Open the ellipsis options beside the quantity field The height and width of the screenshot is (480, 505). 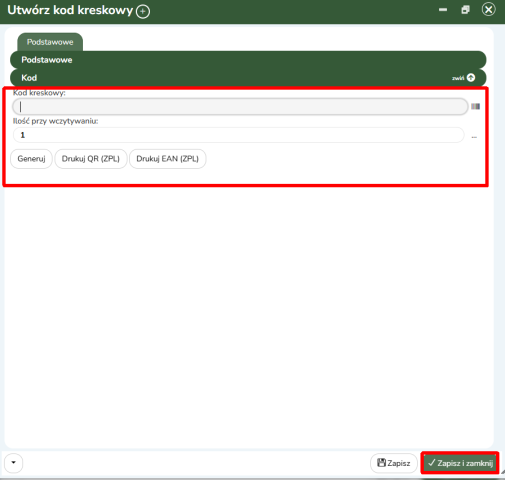coord(474,137)
